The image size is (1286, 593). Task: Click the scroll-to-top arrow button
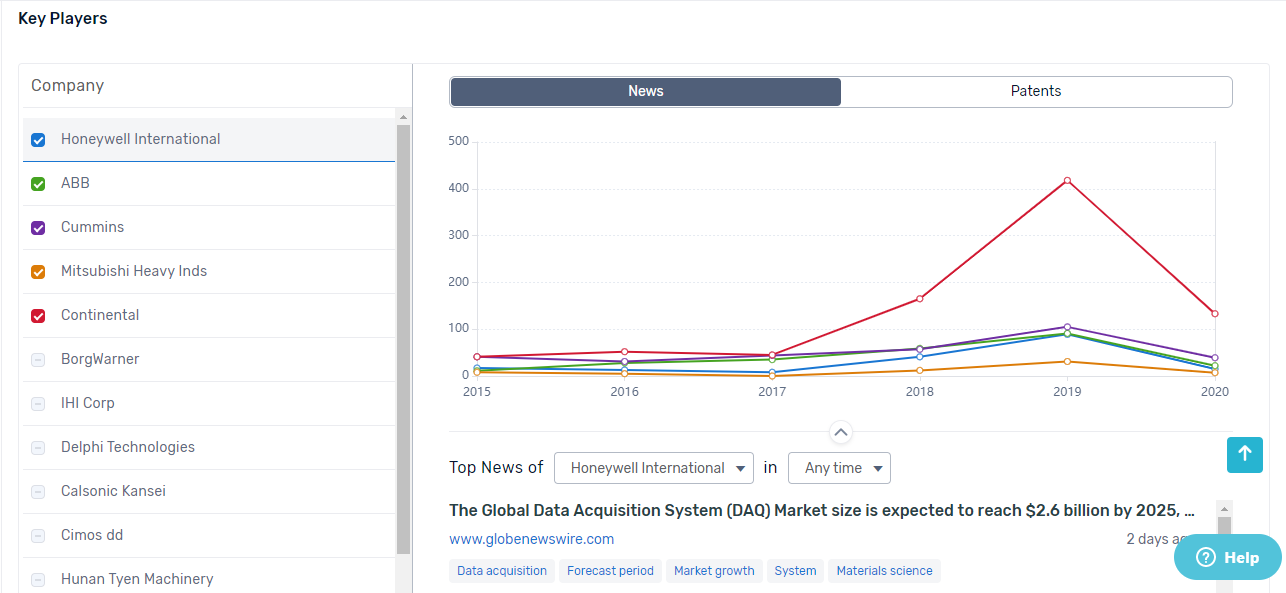(x=1245, y=455)
